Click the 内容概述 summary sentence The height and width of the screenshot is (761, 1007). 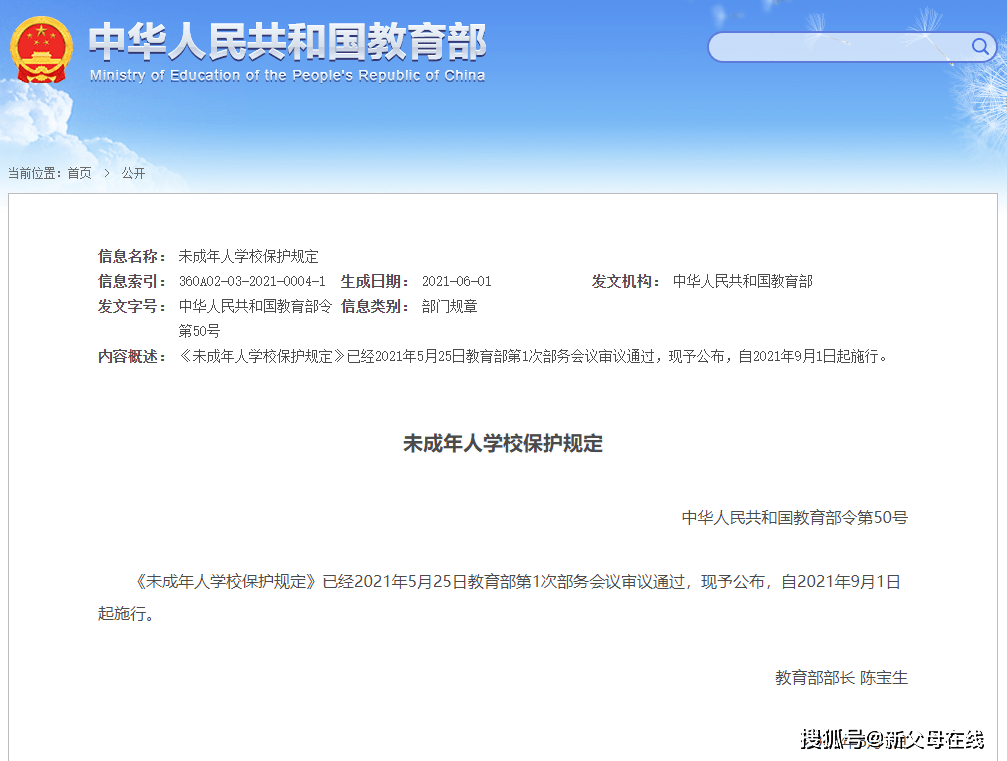(x=533, y=356)
